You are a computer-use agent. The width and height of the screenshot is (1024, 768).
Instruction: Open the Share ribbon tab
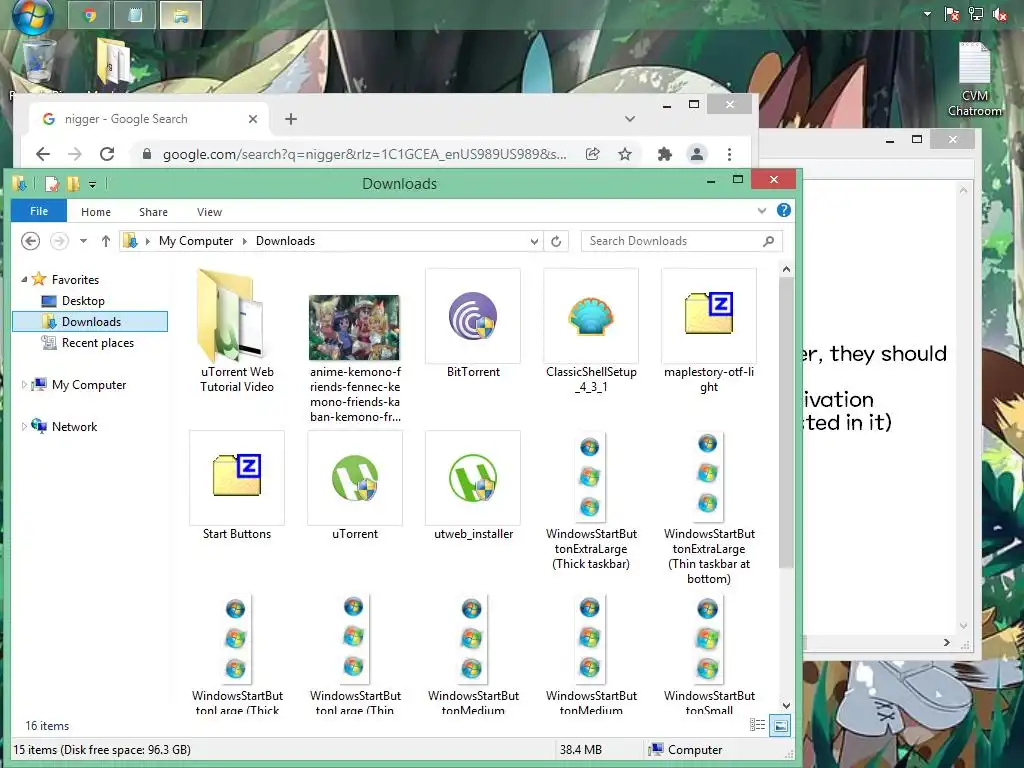tap(153, 212)
